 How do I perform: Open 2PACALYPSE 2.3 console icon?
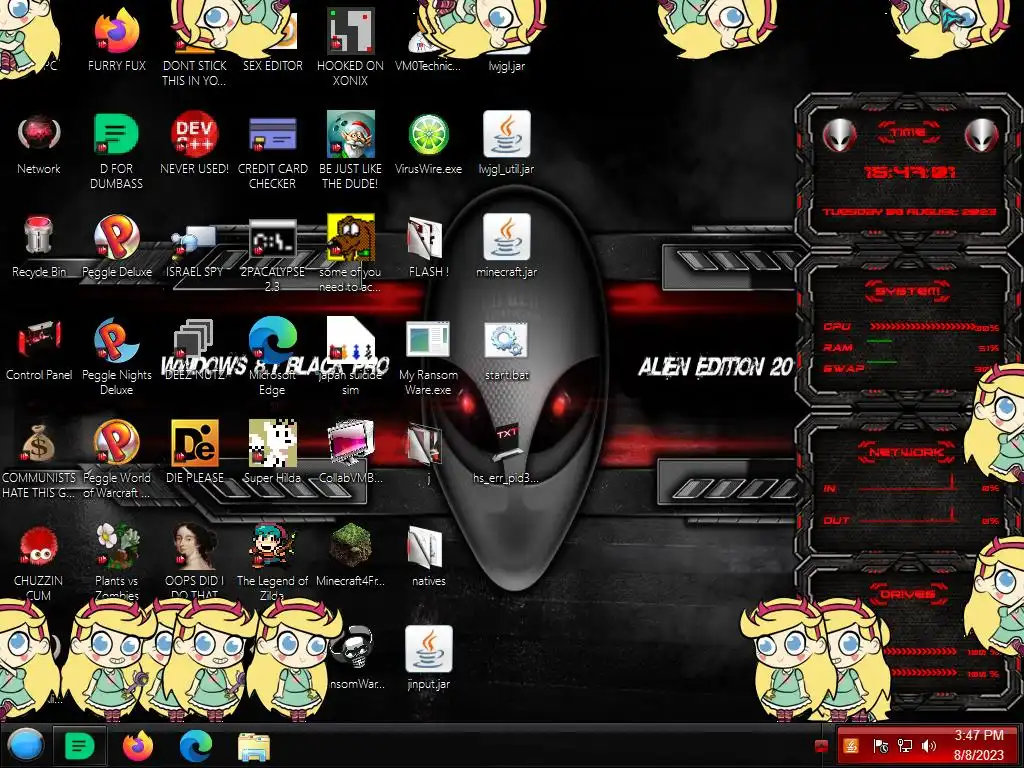pyautogui.click(x=272, y=238)
